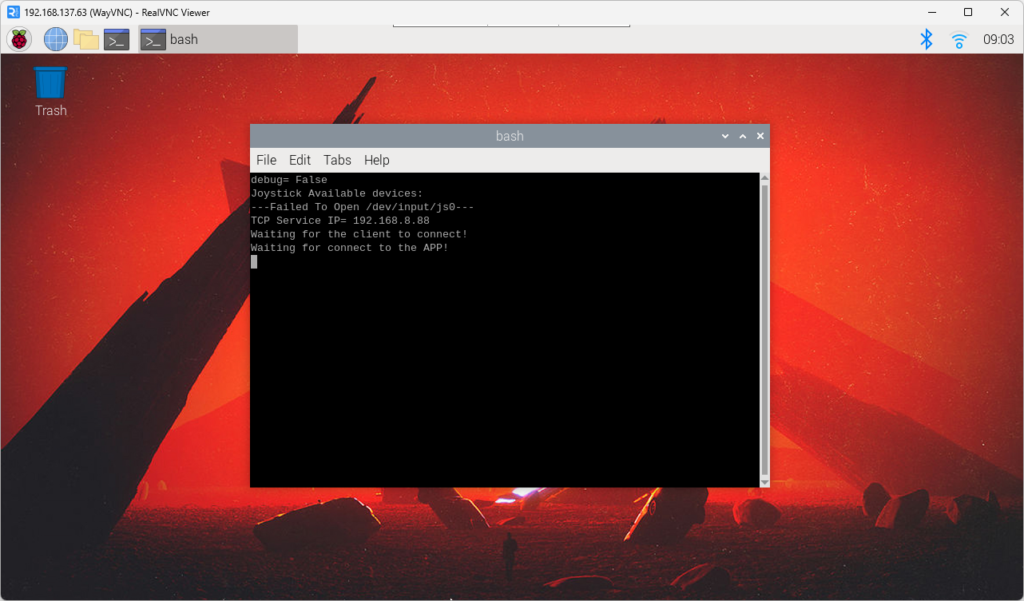Launch a new terminal from the panel
The width and height of the screenshot is (1024, 601).
click(x=117, y=39)
